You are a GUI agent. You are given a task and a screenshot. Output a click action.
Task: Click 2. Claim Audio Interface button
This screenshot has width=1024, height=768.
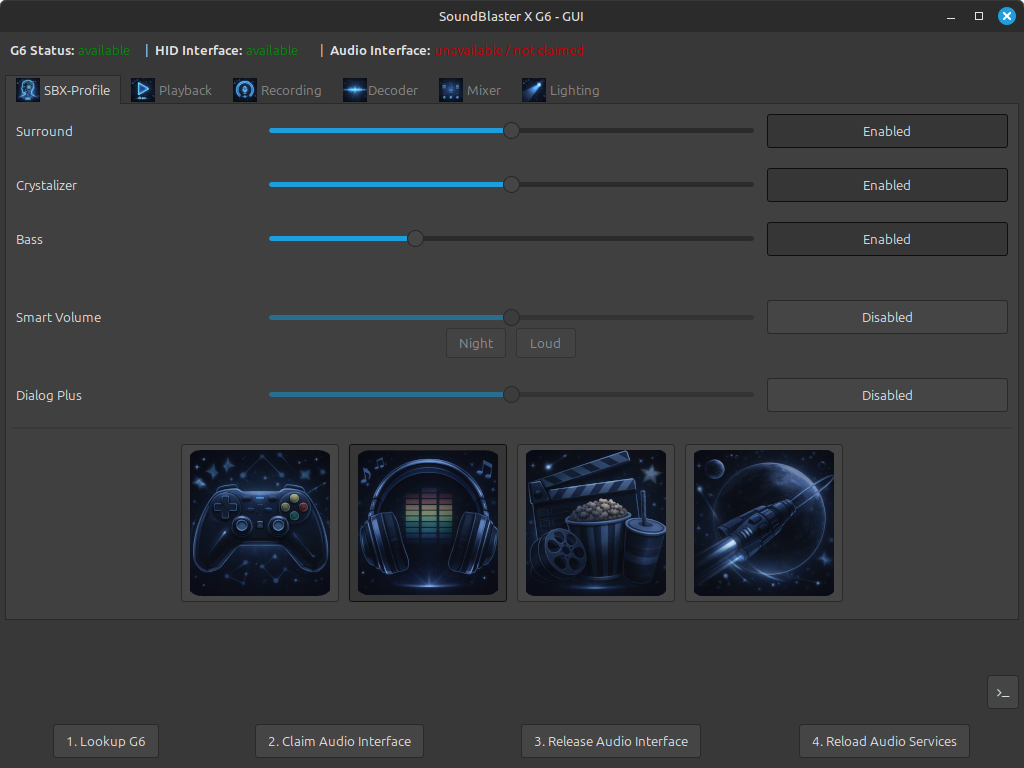pyautogui.click(x=340, y=741)
